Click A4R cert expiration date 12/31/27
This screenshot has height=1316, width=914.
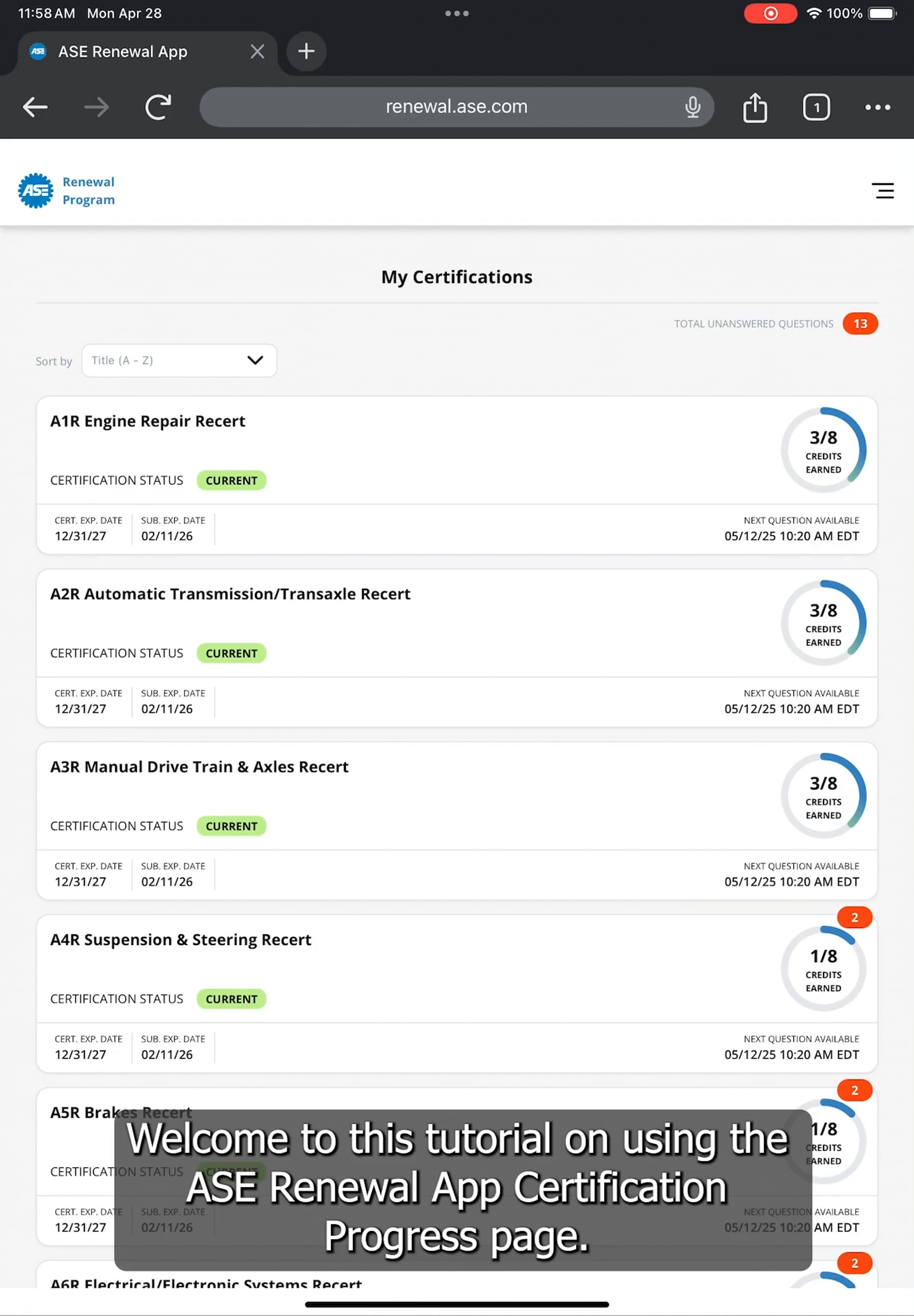[81, 1055]
